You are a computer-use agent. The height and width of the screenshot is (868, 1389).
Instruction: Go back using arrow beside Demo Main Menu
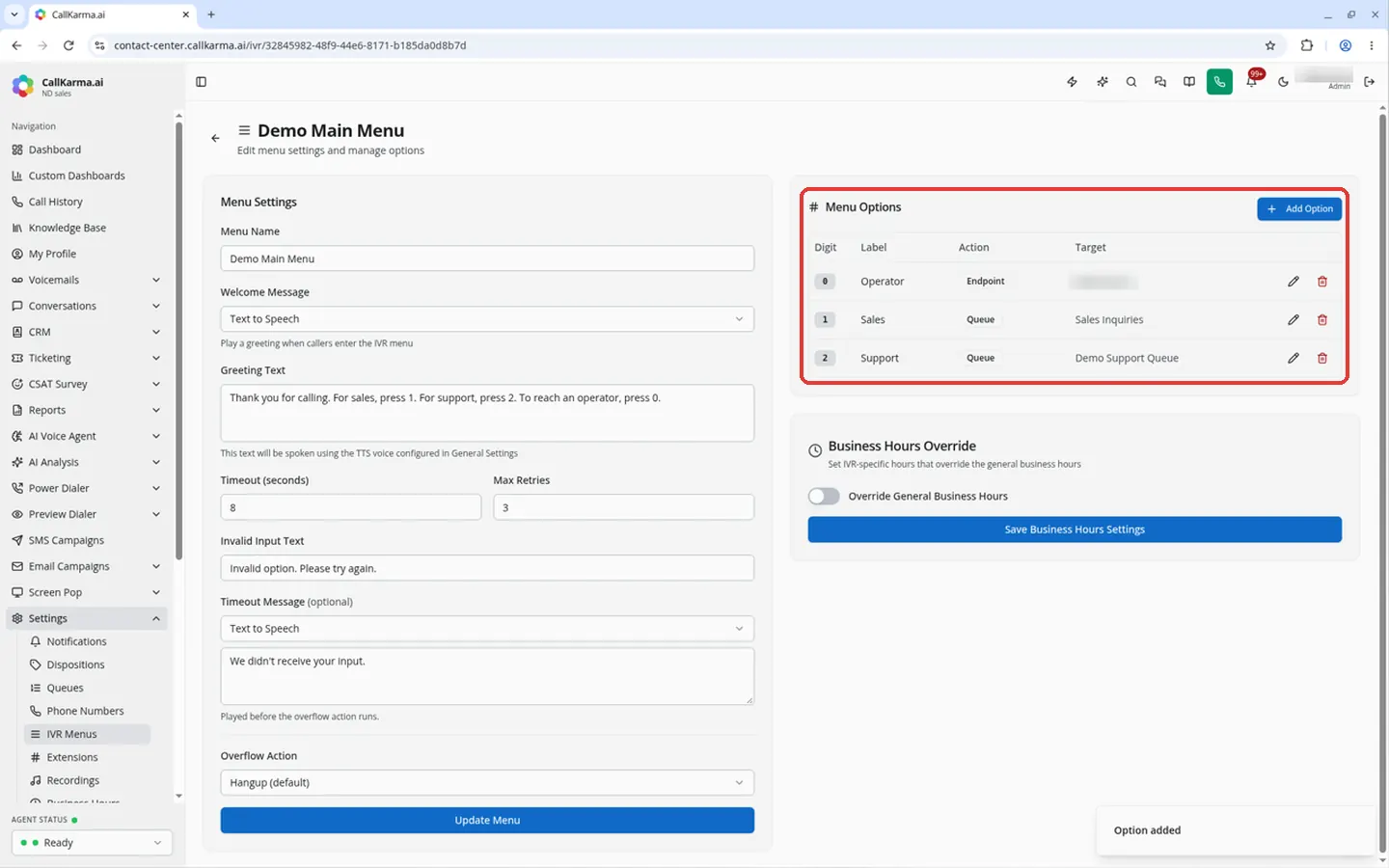coord(215,138)
